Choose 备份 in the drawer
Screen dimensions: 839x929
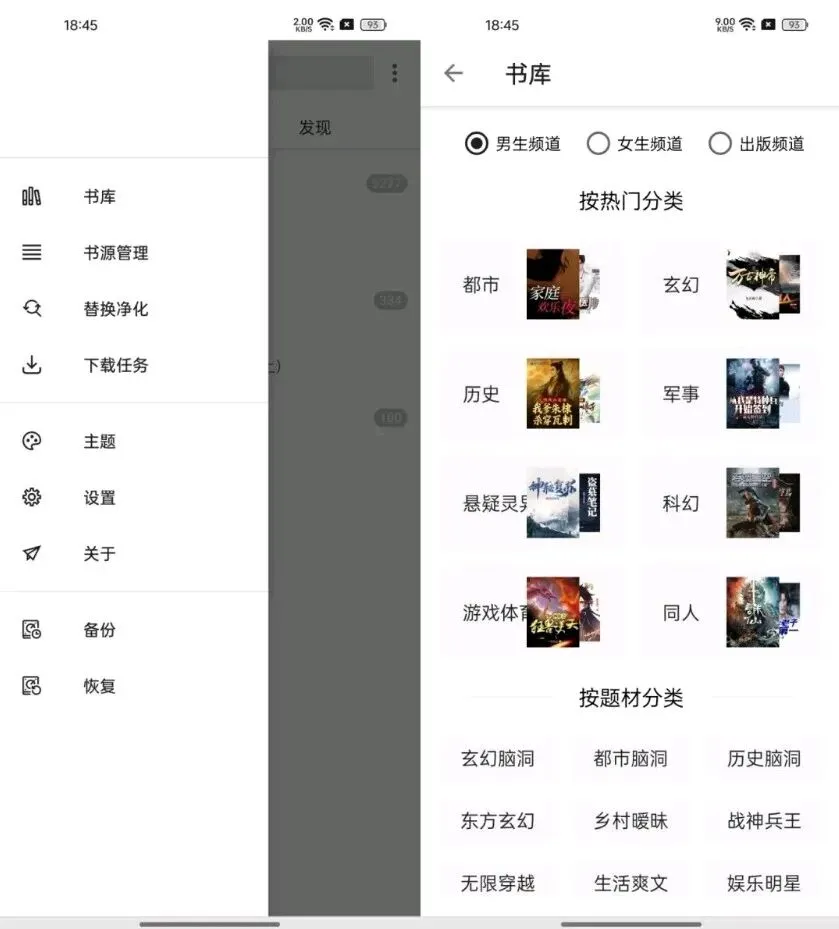[x=134, y=629]
